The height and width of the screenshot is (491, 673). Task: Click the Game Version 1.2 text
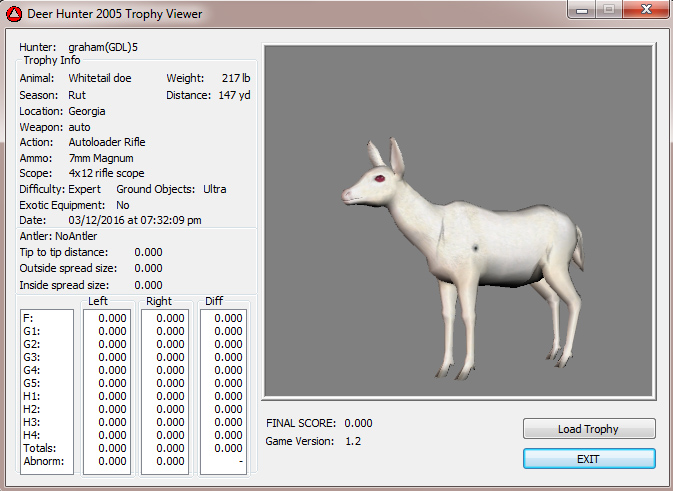pos(351,441)
